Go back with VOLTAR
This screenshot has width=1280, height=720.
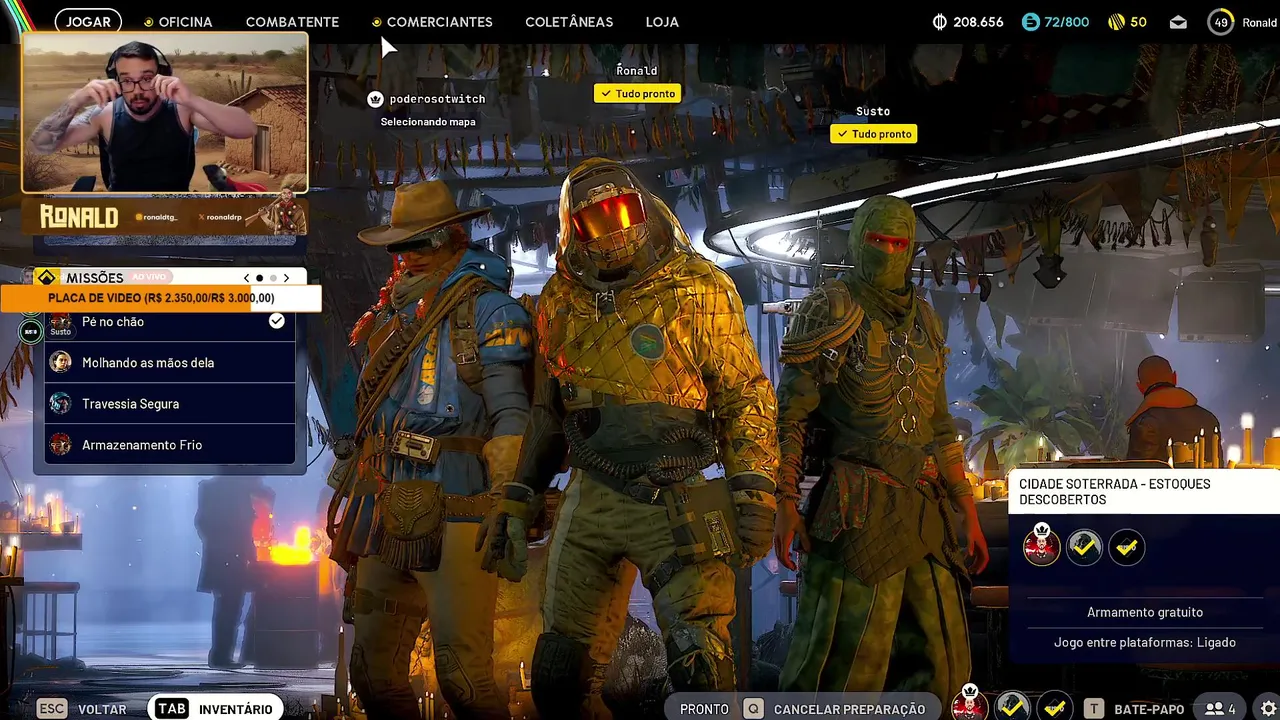[x=102, y=709]
